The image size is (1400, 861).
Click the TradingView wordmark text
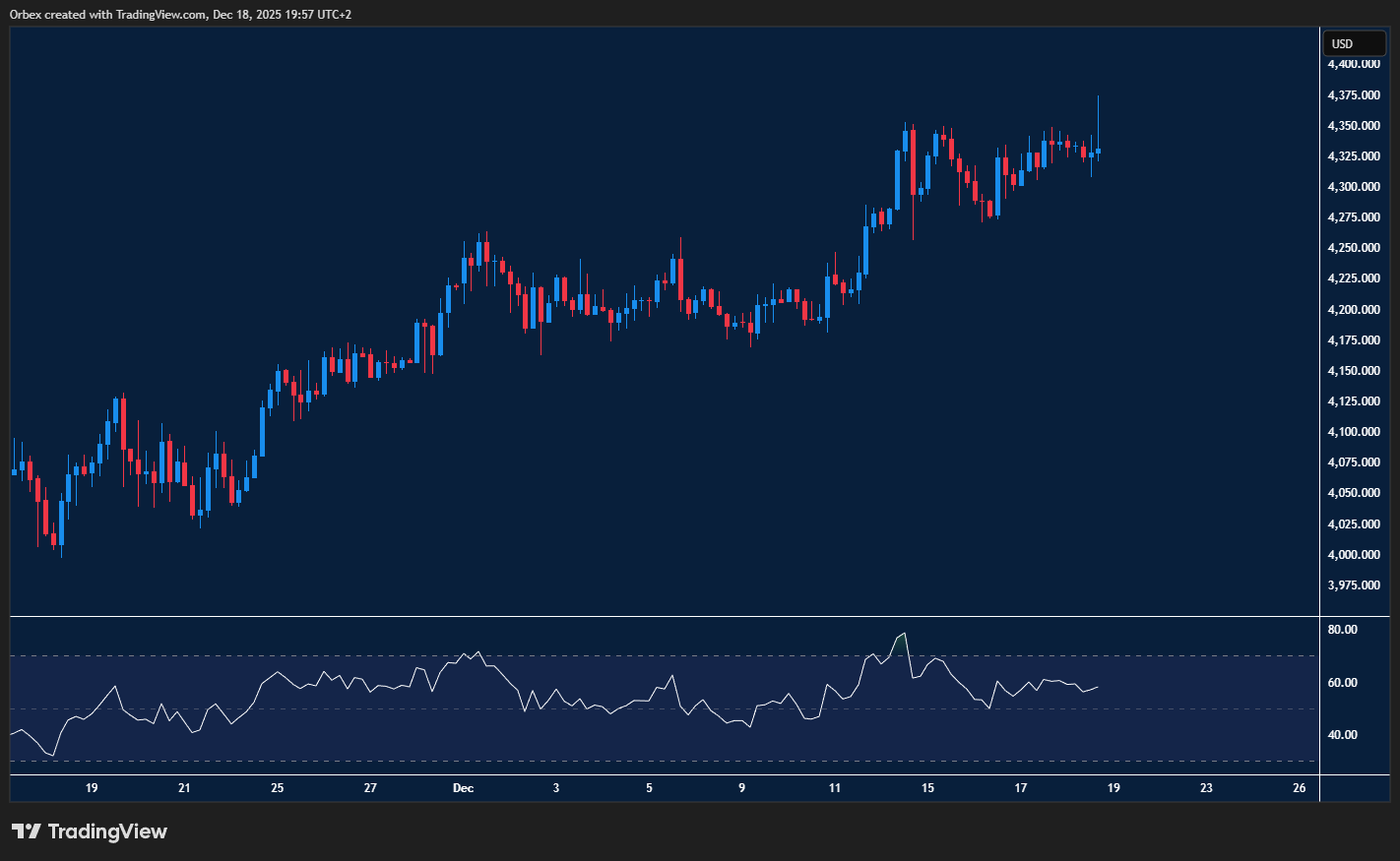point(107,831)
